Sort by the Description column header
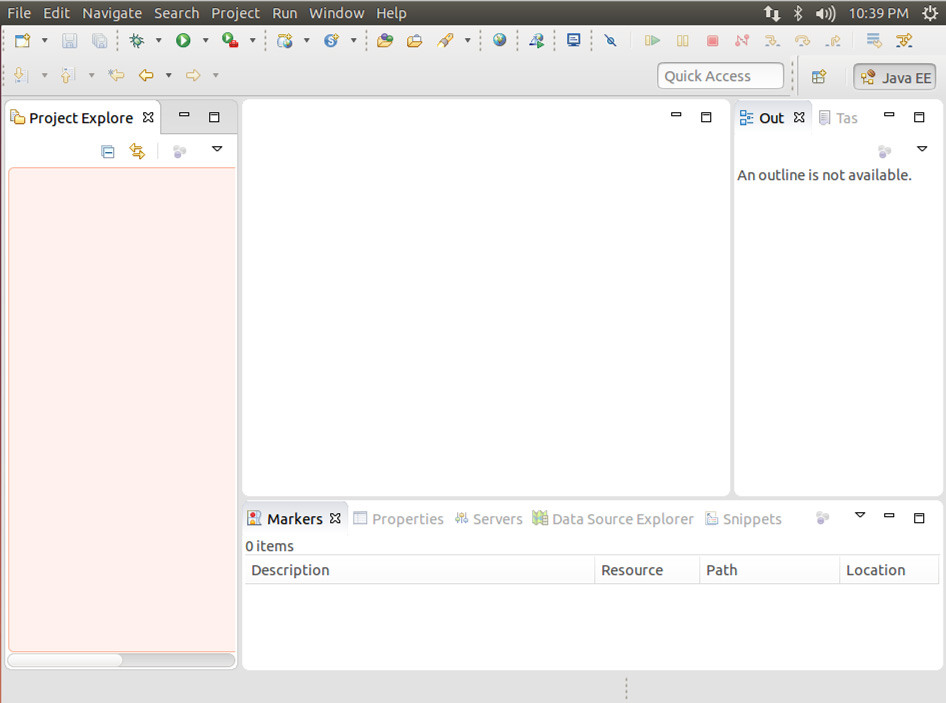The width and height of the screenshot is (946, 703). point(420,570)
